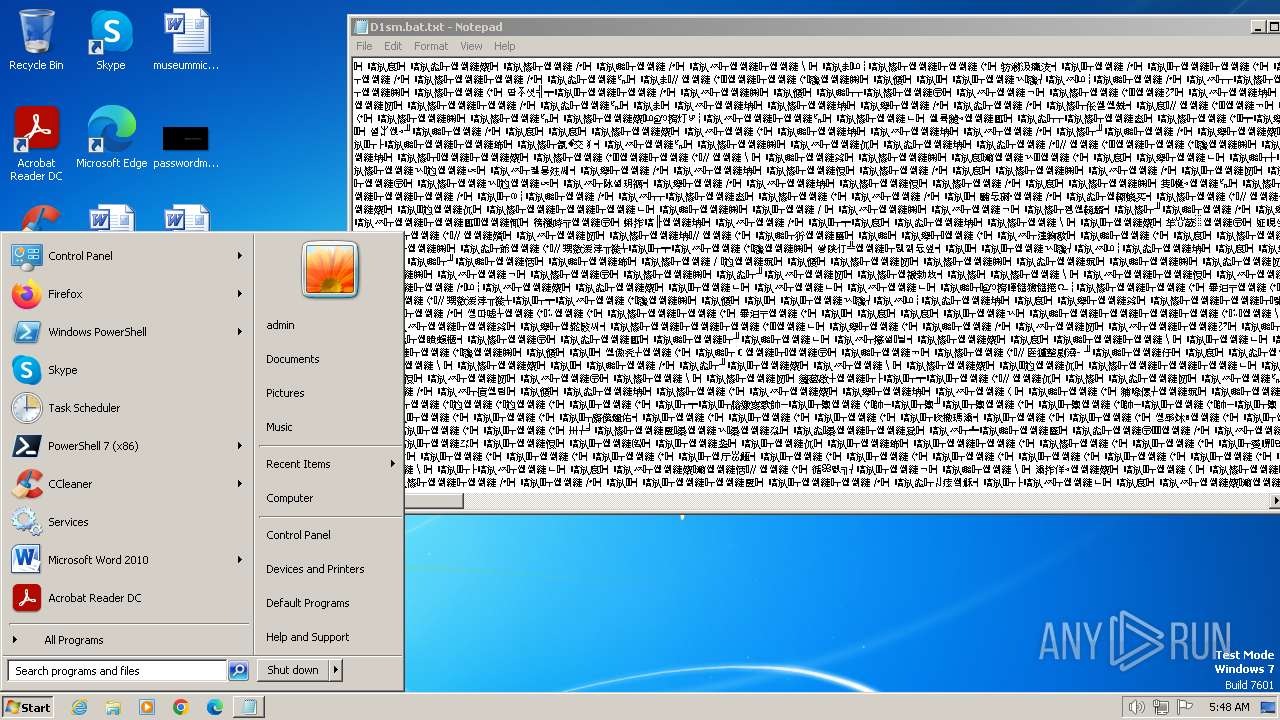Click the user account flower picture
This screenshot has width=1280, height=720.
point(330,270)
